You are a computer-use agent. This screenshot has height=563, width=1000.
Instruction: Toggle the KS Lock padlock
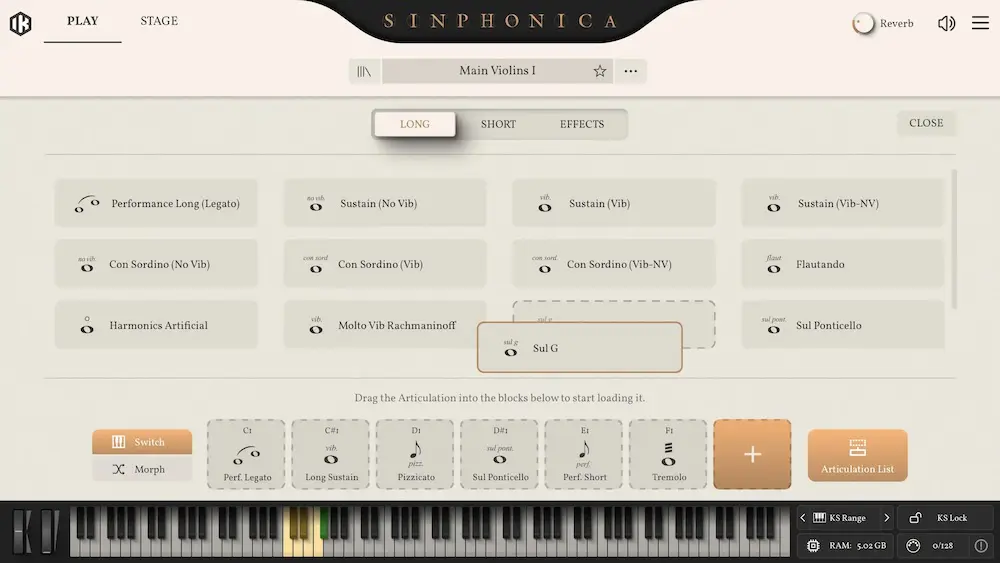(x=915, y=518)
